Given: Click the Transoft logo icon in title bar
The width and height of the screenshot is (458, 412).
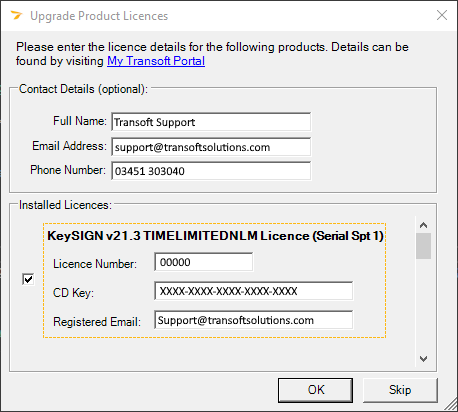Looking at the screenshot, I should (16, 15).
